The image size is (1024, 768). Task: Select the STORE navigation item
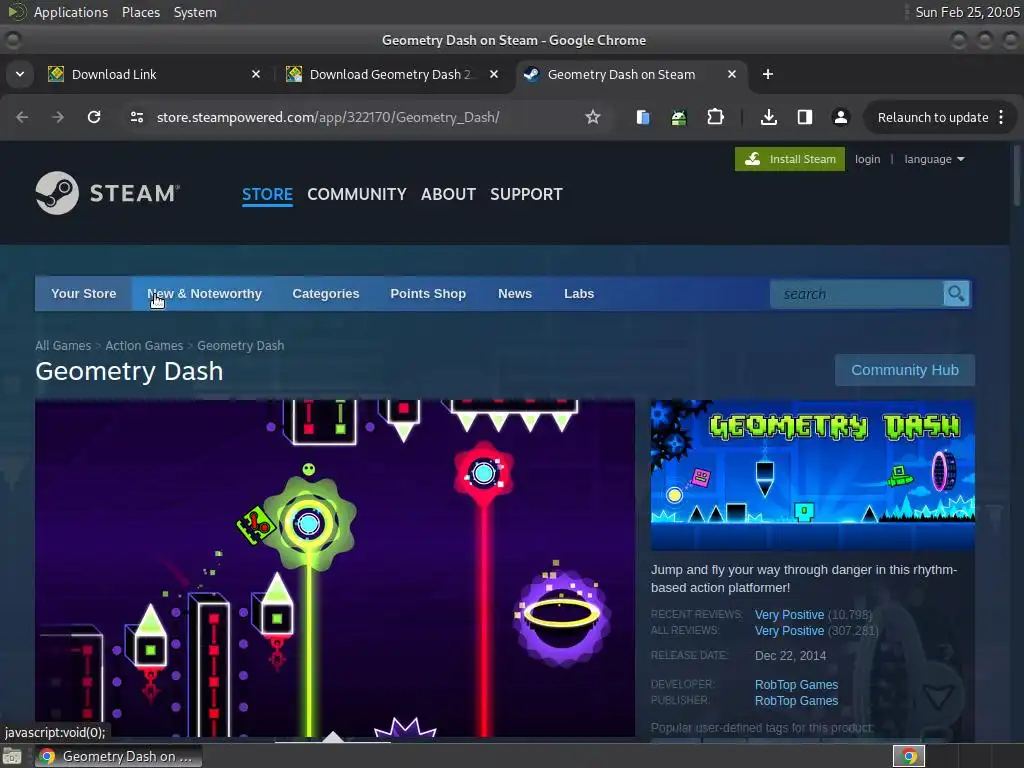(x=267, y=194)
